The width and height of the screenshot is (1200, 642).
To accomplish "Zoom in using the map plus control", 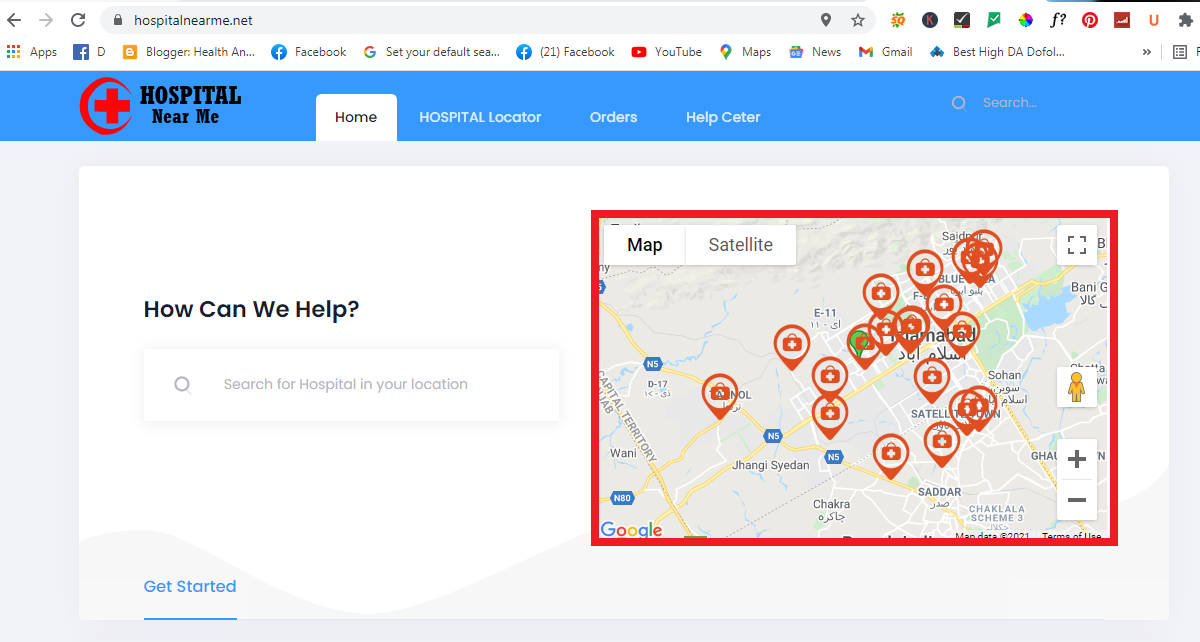I will [x=1076, y=458].
